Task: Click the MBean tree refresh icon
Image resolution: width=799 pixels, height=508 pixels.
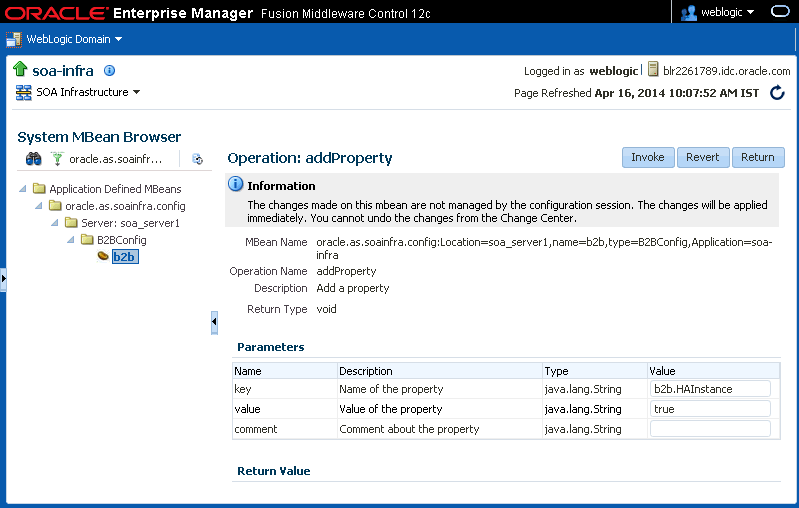Action: 197,159
